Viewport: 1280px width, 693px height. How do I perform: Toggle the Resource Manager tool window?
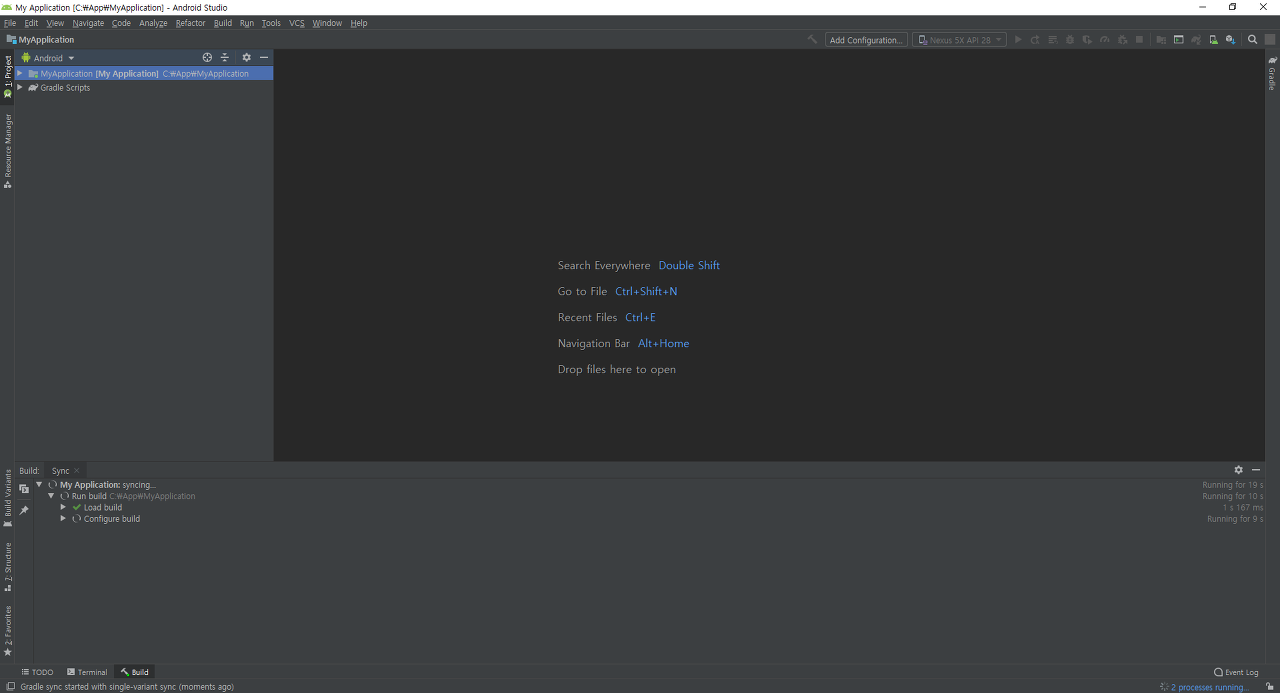(7, 151)
